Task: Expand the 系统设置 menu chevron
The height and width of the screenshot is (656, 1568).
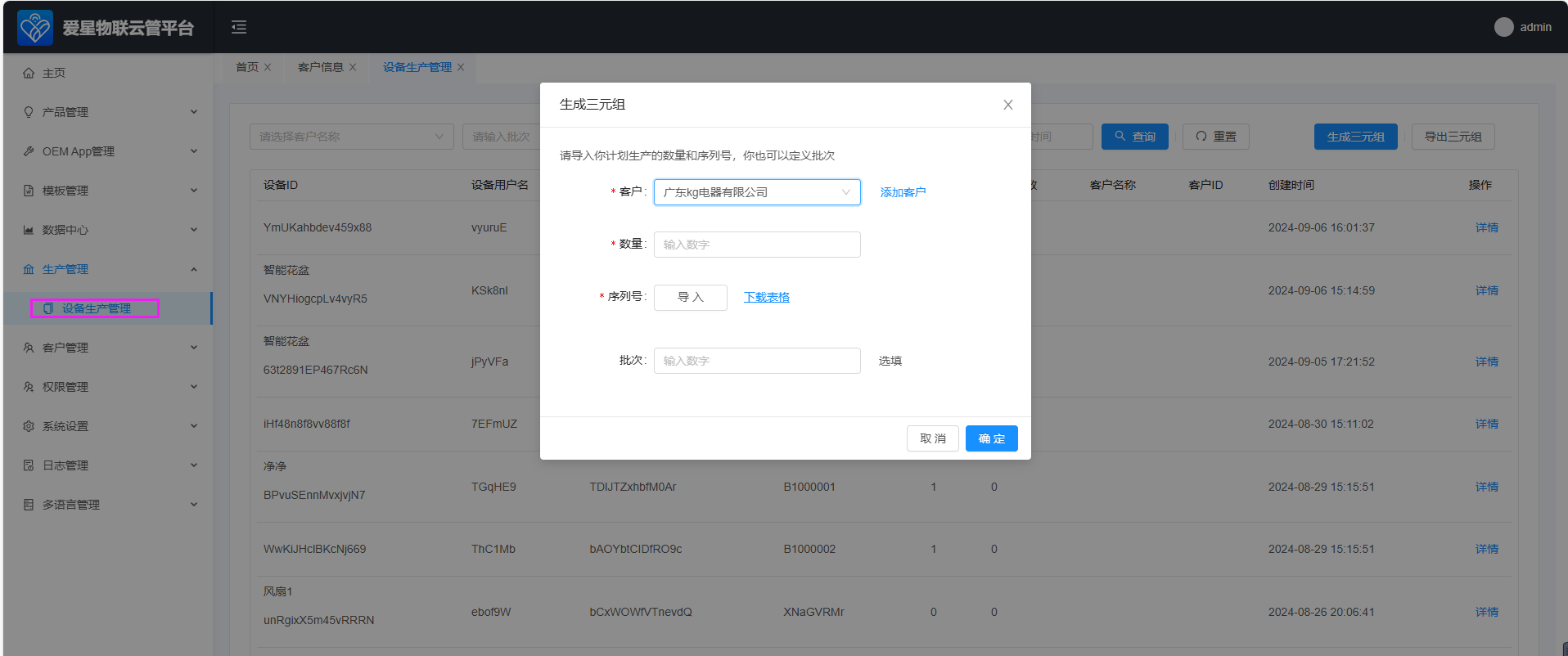Action: point(194,426)
